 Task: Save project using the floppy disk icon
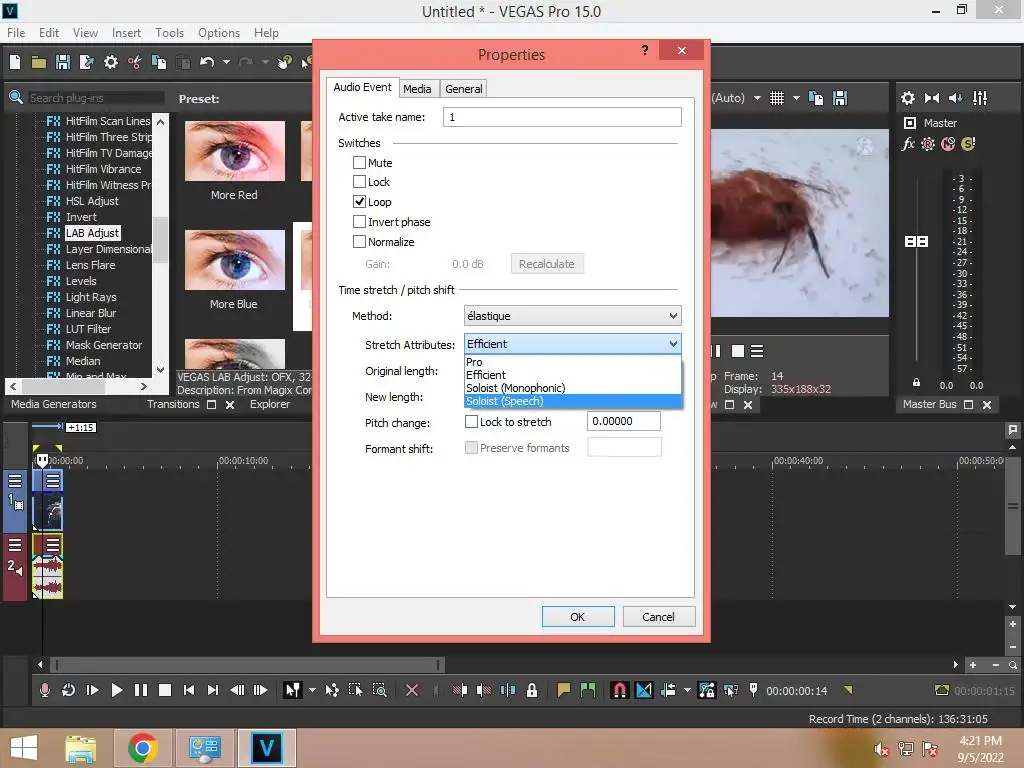63,62
